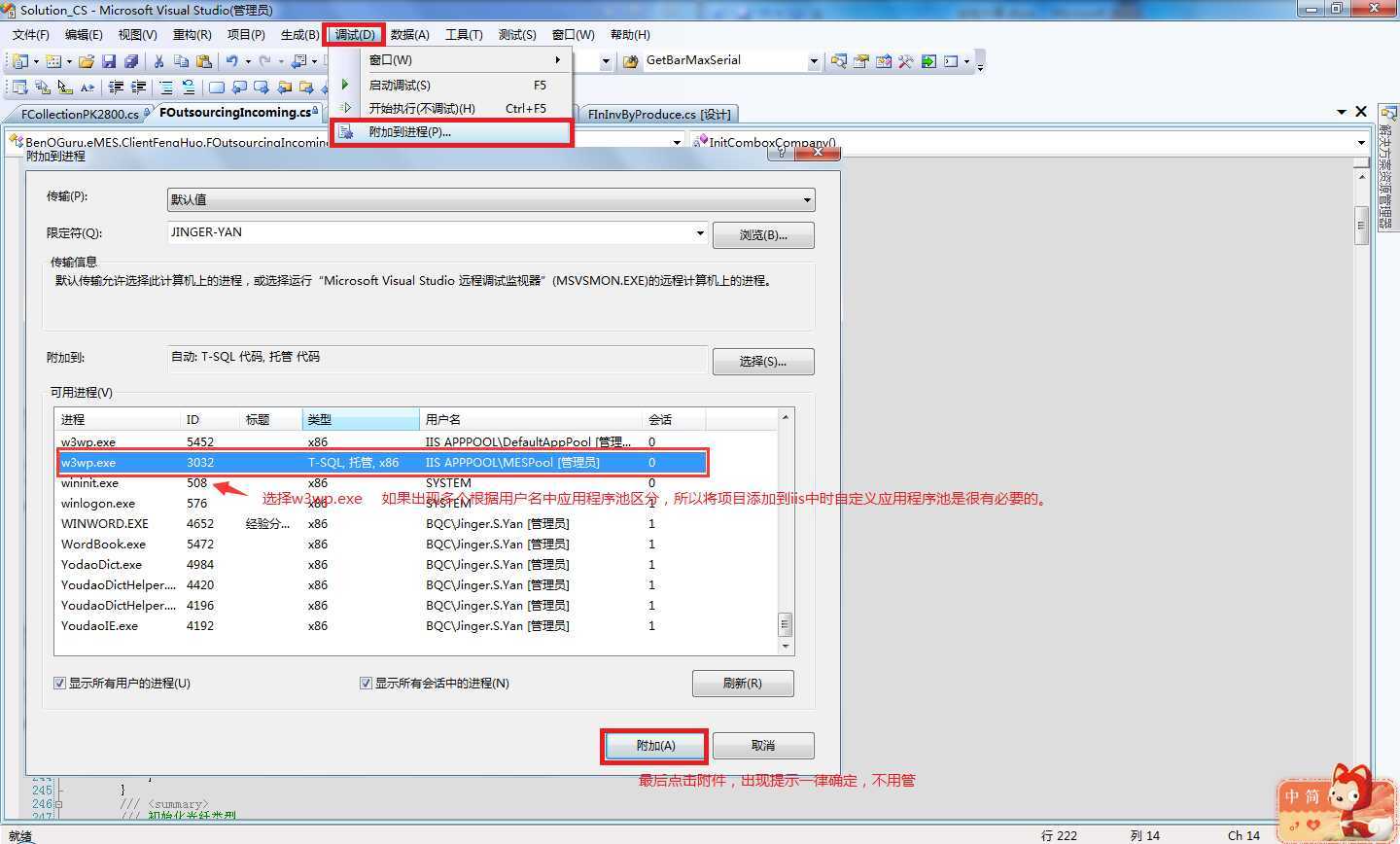Click the New Project toolbar icon
Viewport: 1400px width, 844px height.
coord(19,61)
